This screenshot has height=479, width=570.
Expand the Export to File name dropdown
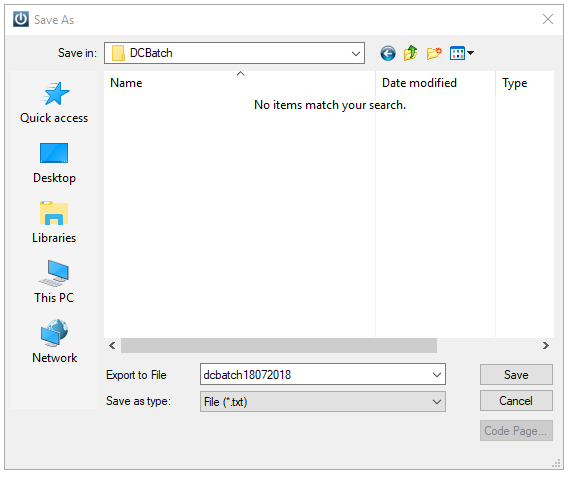(437, 374)
